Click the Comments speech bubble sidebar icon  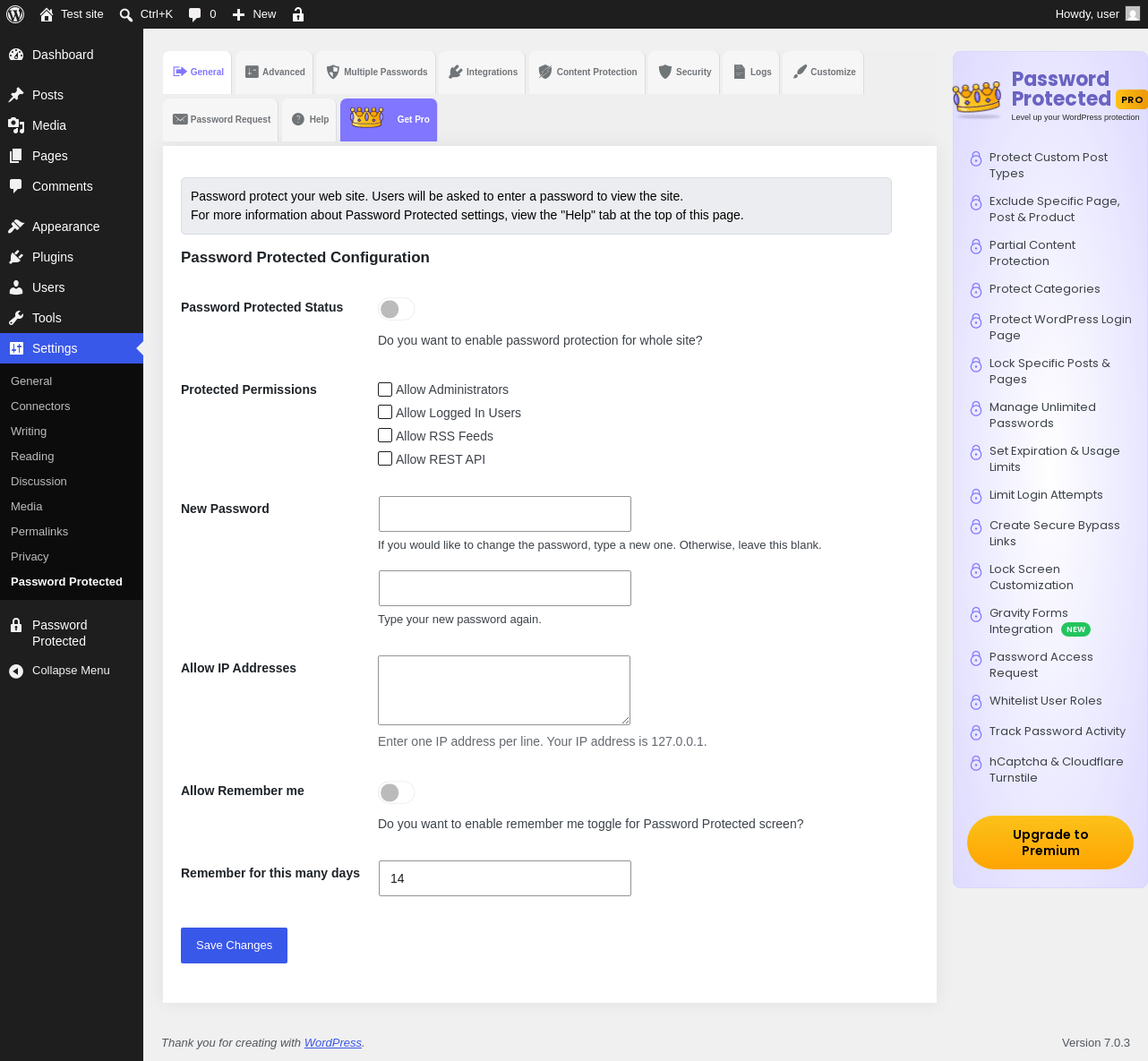[16, 186]
